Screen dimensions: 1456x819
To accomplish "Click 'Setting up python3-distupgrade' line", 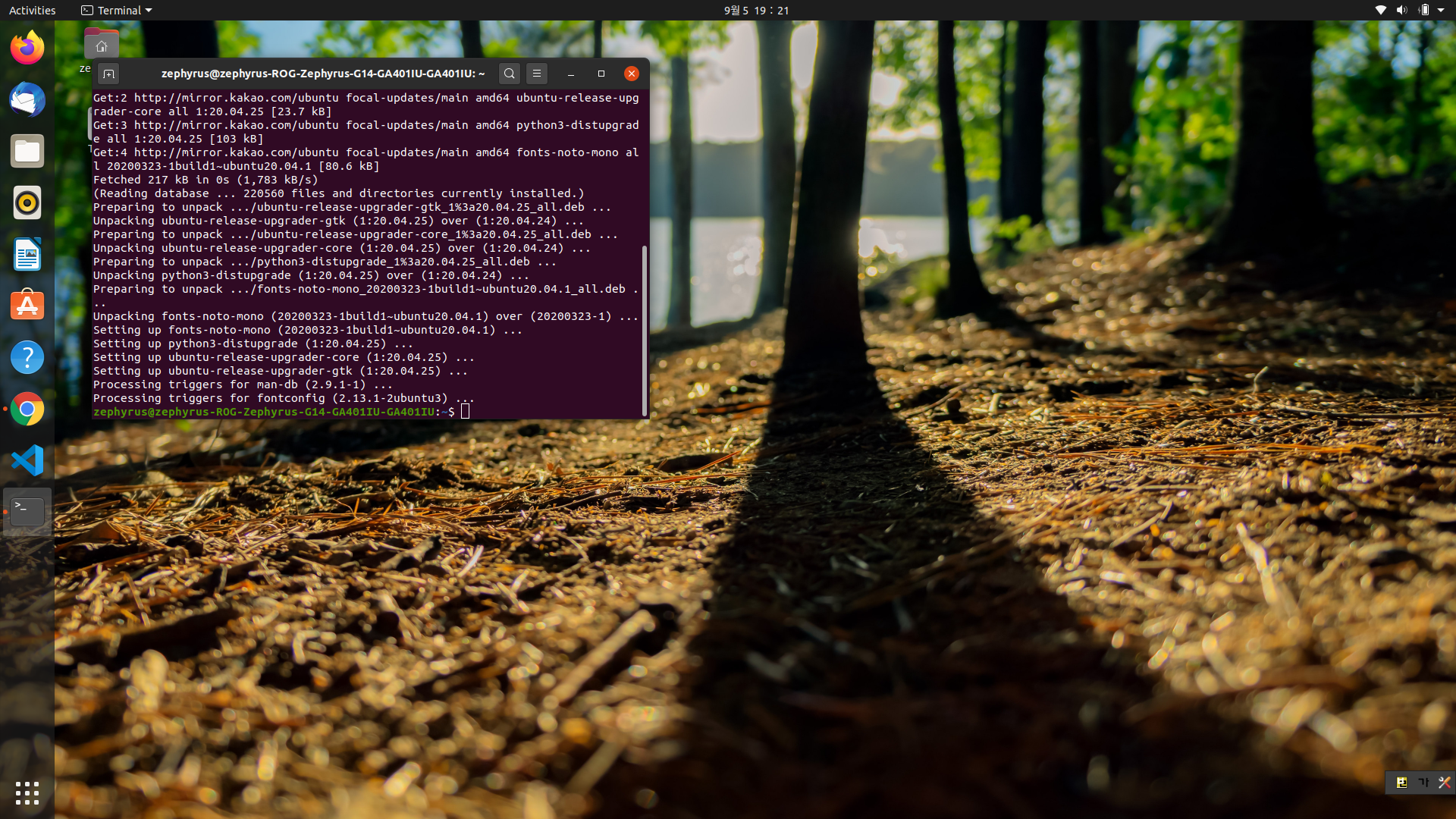I will click(253, 344).
